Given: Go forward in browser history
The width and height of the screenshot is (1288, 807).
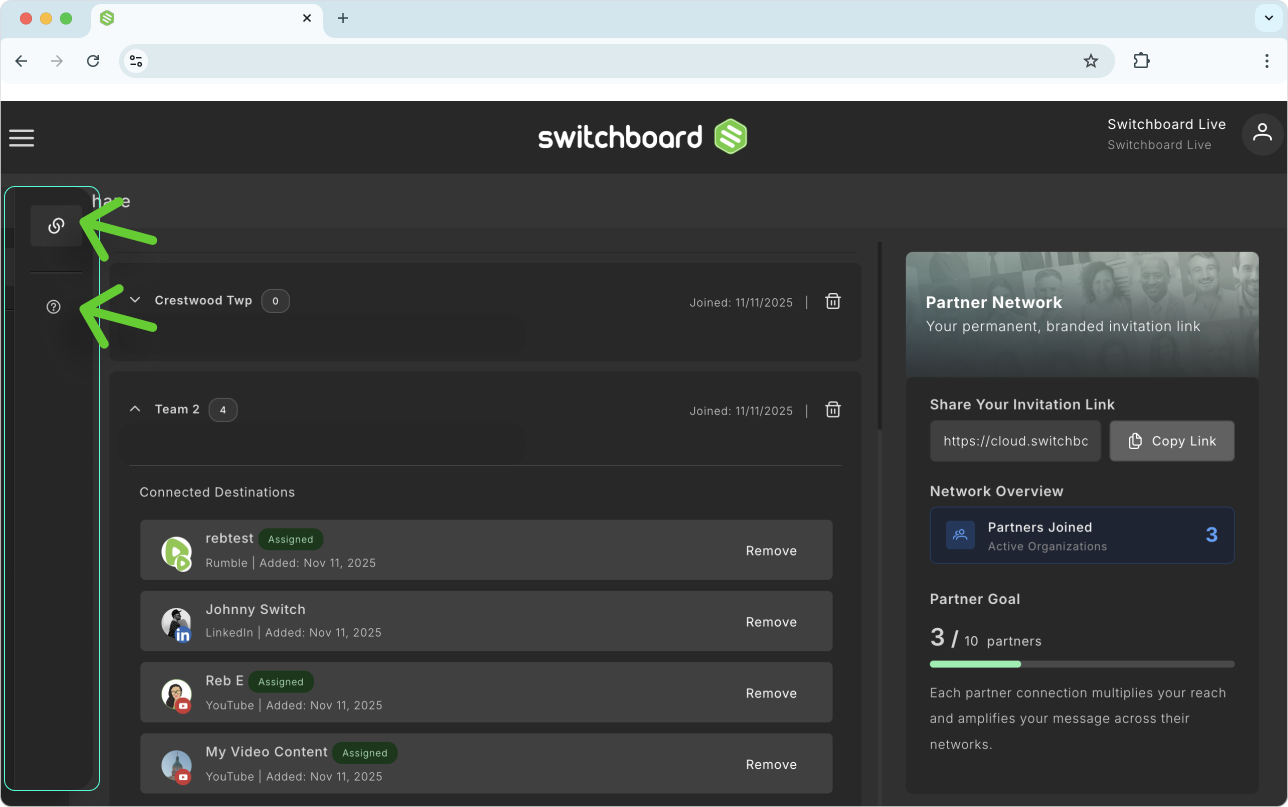Looking at the screenshot, I should coord(57,61).
